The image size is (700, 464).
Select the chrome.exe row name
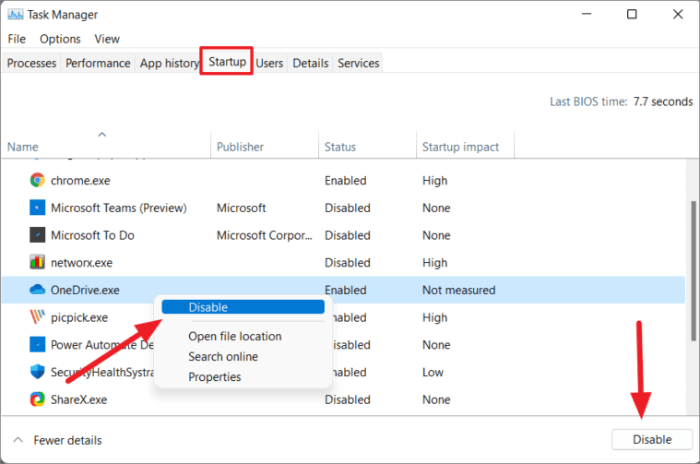tap(80, 180)
